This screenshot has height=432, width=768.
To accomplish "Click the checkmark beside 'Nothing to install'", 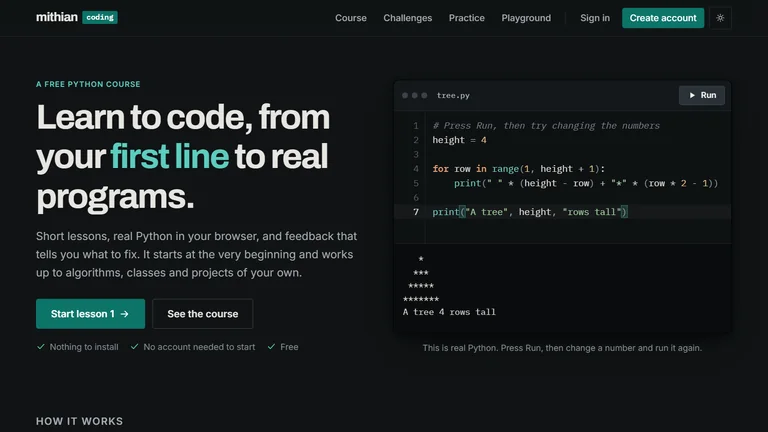I will pos(41,347).
